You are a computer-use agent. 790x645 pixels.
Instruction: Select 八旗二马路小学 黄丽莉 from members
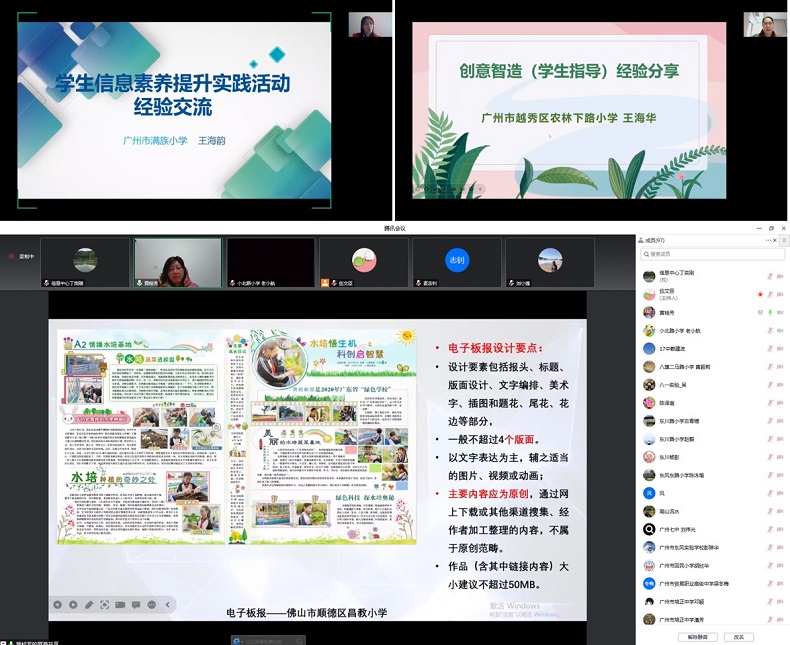[690, 366]
